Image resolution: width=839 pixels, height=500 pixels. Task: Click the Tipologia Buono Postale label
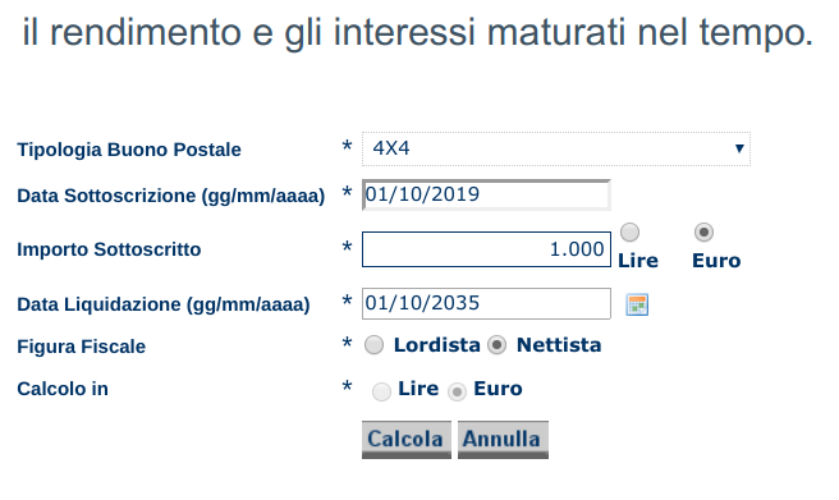[x=129, y=149]
